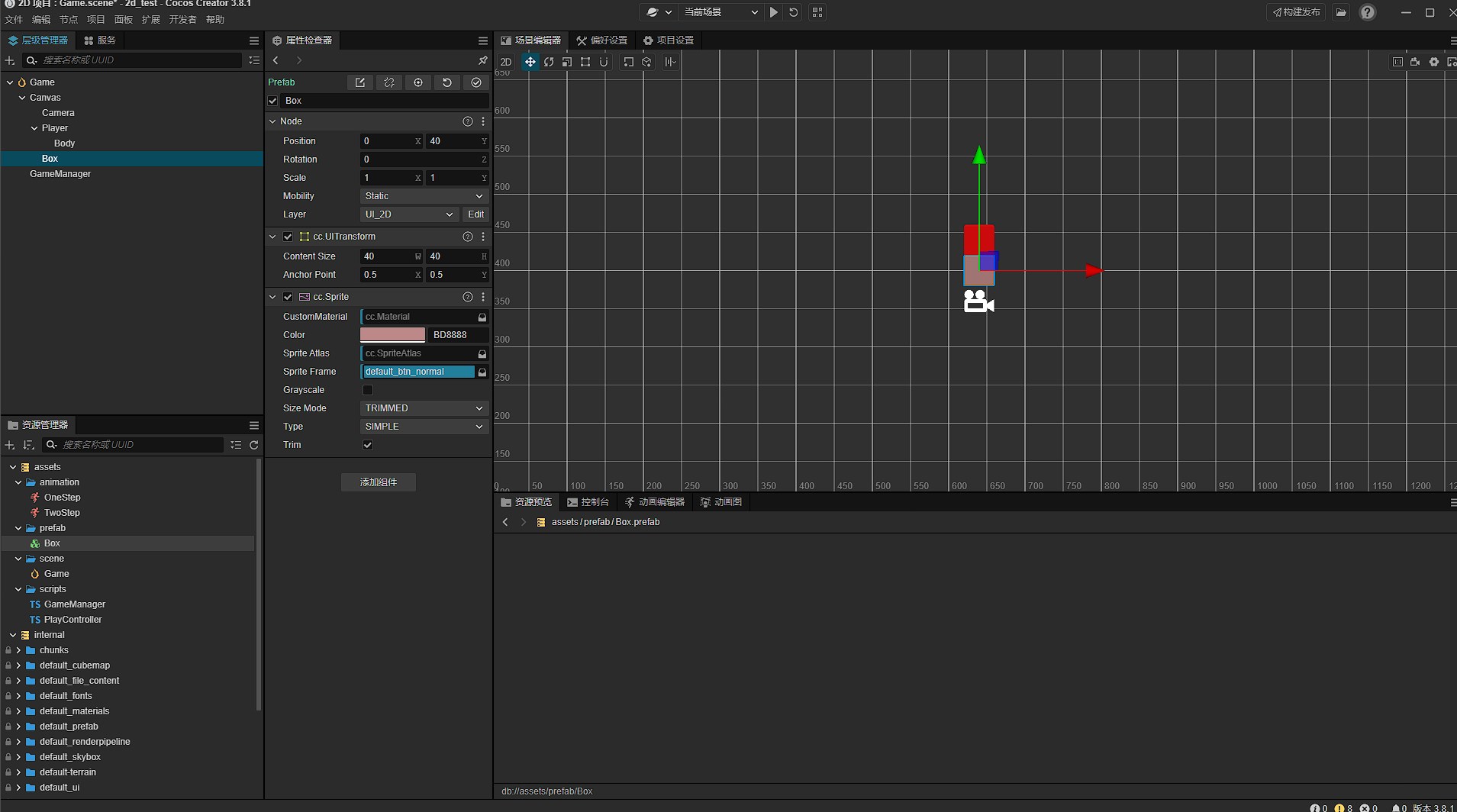Uncheck the Trim checkbox
This screenshot has height=812, width=1457.
pos(368,445)
